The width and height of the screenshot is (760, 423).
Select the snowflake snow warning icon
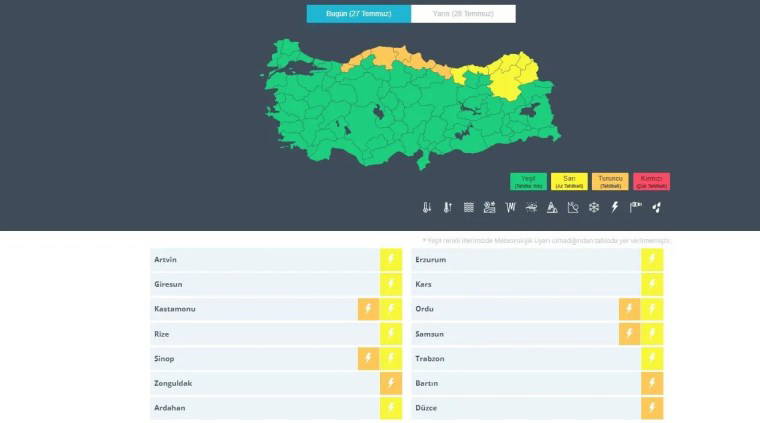point(594,208)
